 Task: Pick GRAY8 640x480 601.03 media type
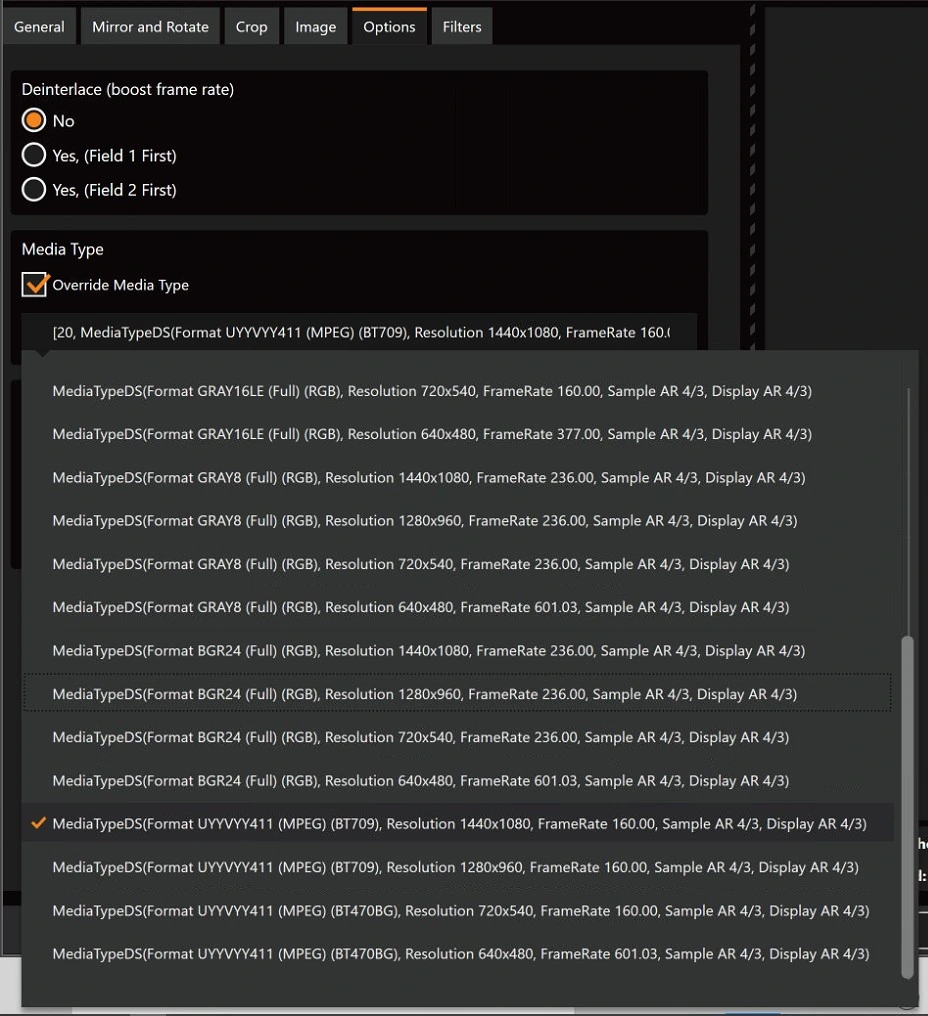[458, 607]
